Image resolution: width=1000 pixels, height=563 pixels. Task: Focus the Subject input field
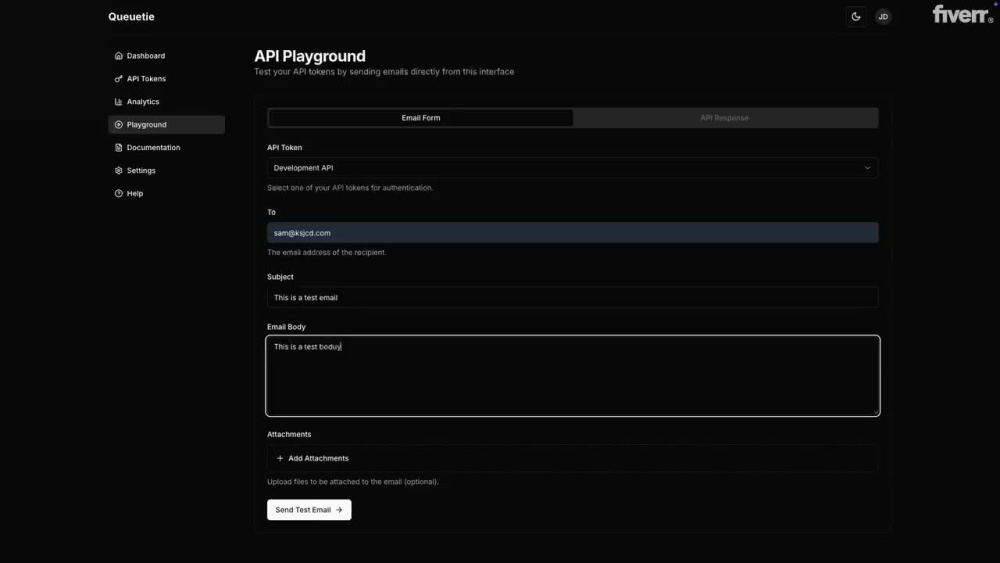pos(573,298)
